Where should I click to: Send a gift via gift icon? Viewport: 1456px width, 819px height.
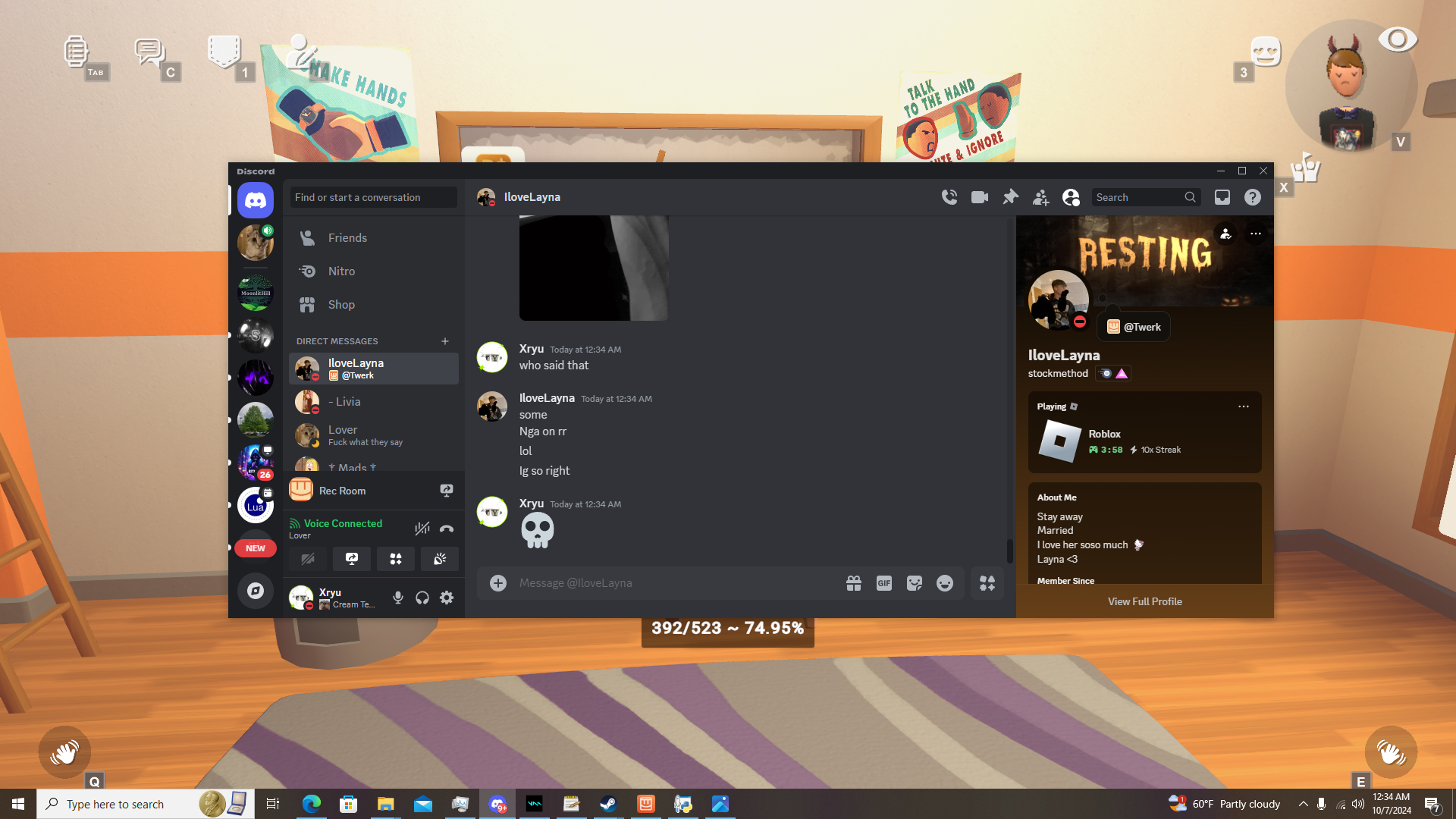pos(854,583)
